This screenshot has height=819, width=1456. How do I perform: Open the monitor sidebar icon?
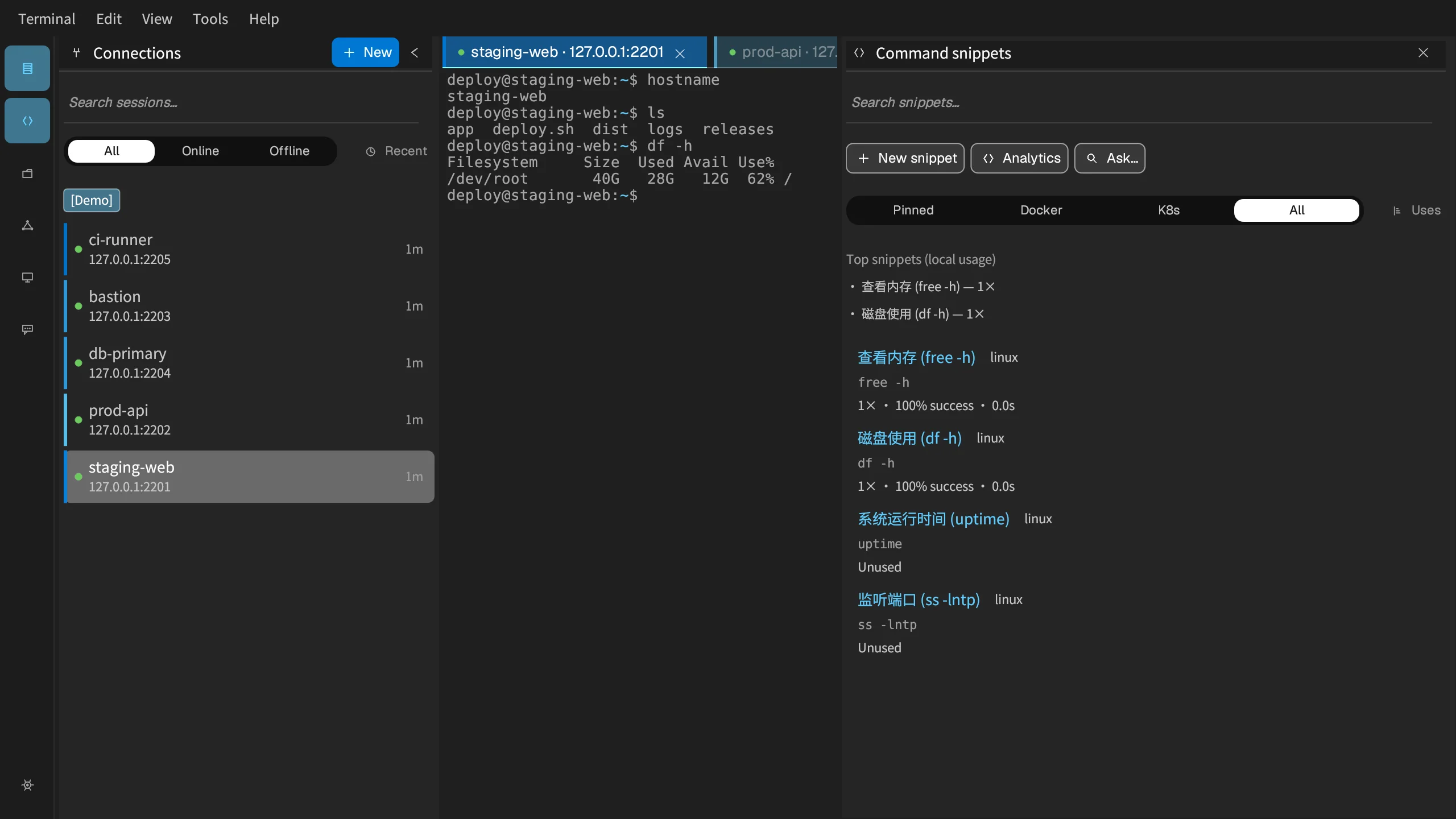click(x=27, y=278)
